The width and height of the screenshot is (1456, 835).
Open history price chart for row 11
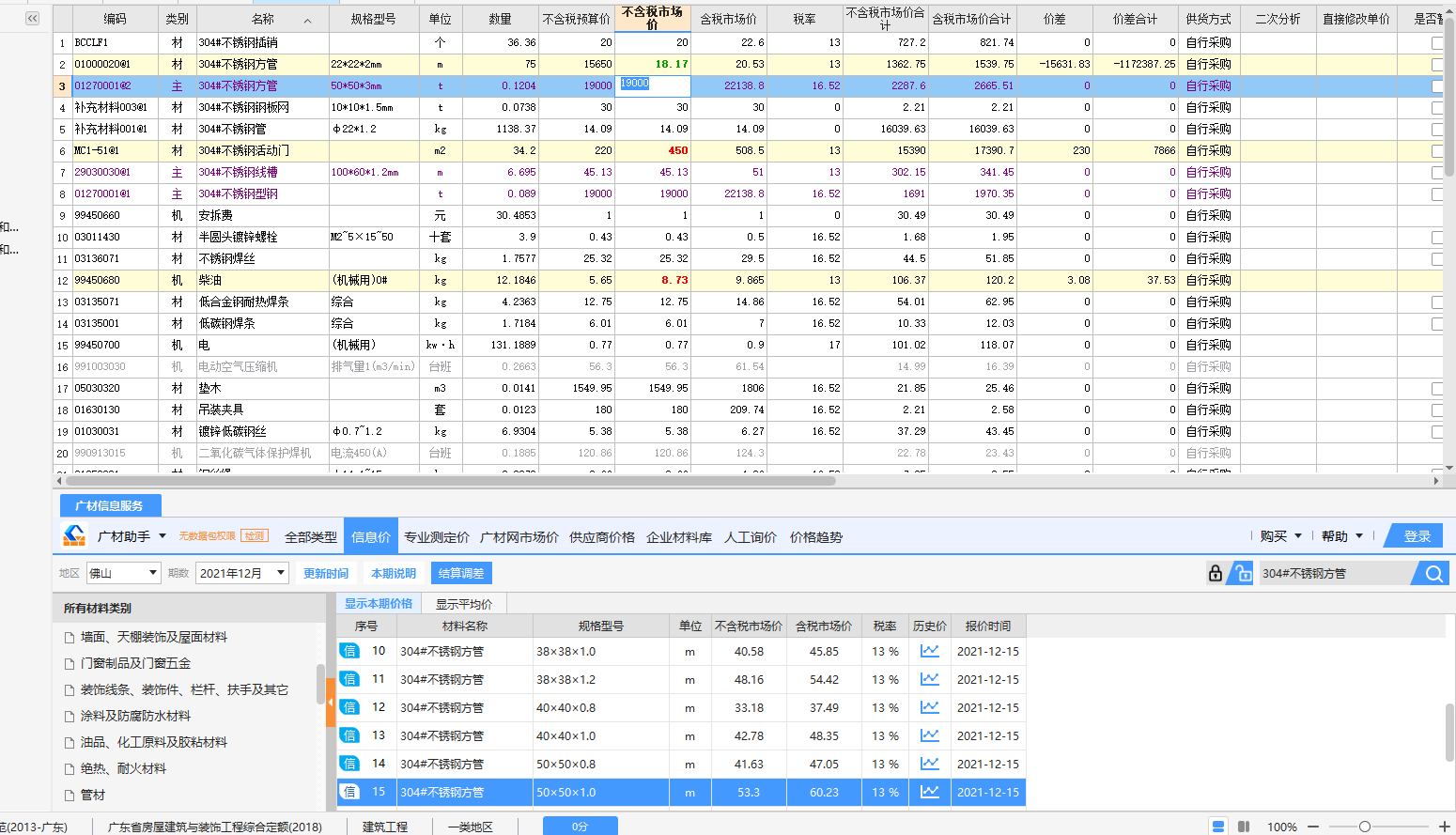pos(929,679)
